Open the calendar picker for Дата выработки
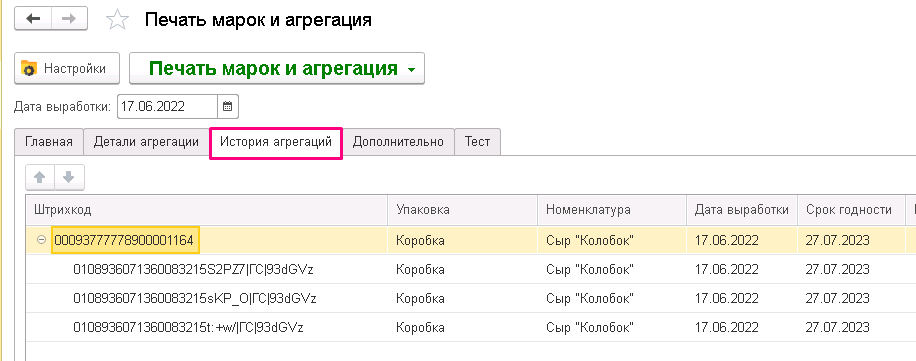 coord(228,107)
